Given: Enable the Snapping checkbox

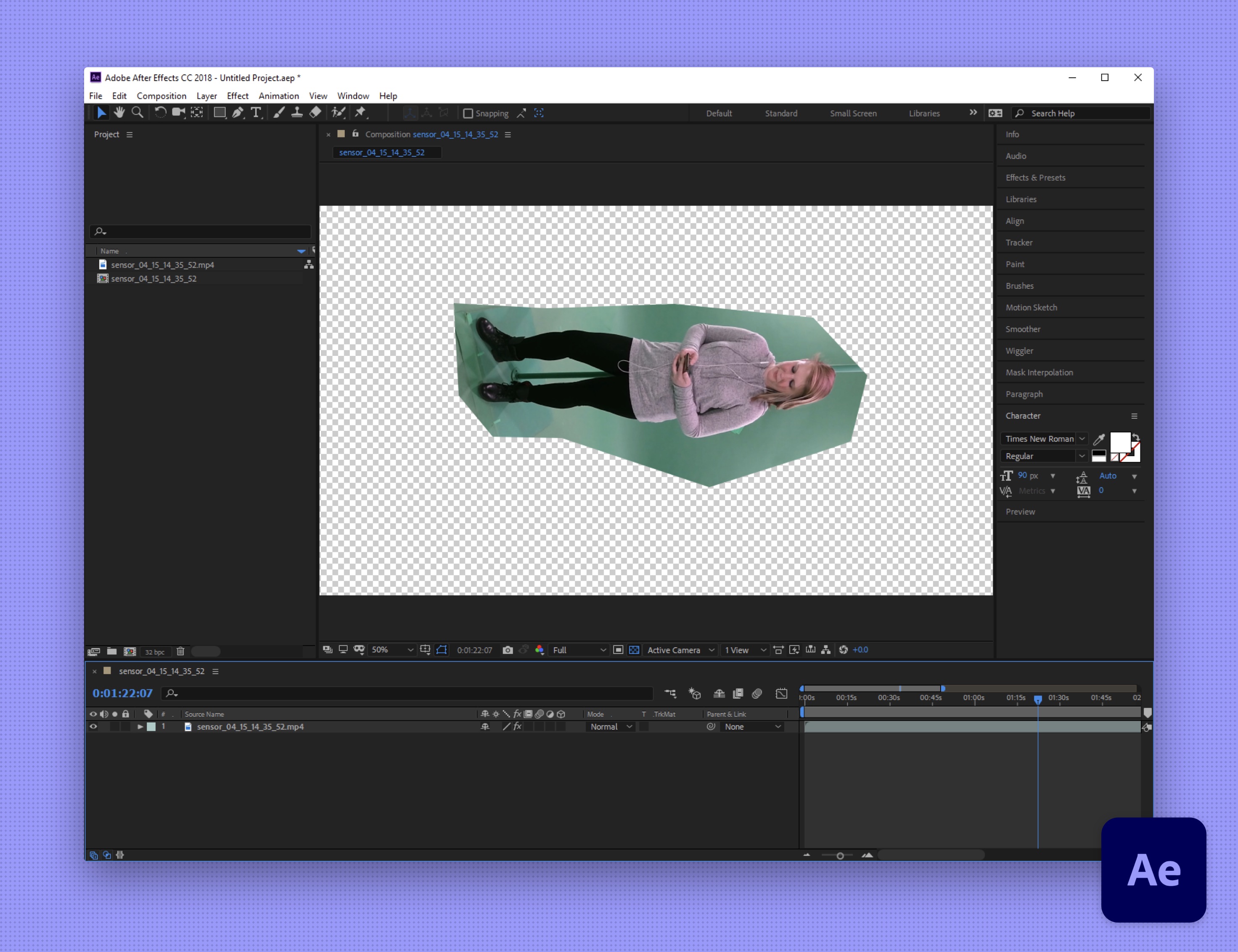Looking at the screenshot, I should [x=468, y=113].
